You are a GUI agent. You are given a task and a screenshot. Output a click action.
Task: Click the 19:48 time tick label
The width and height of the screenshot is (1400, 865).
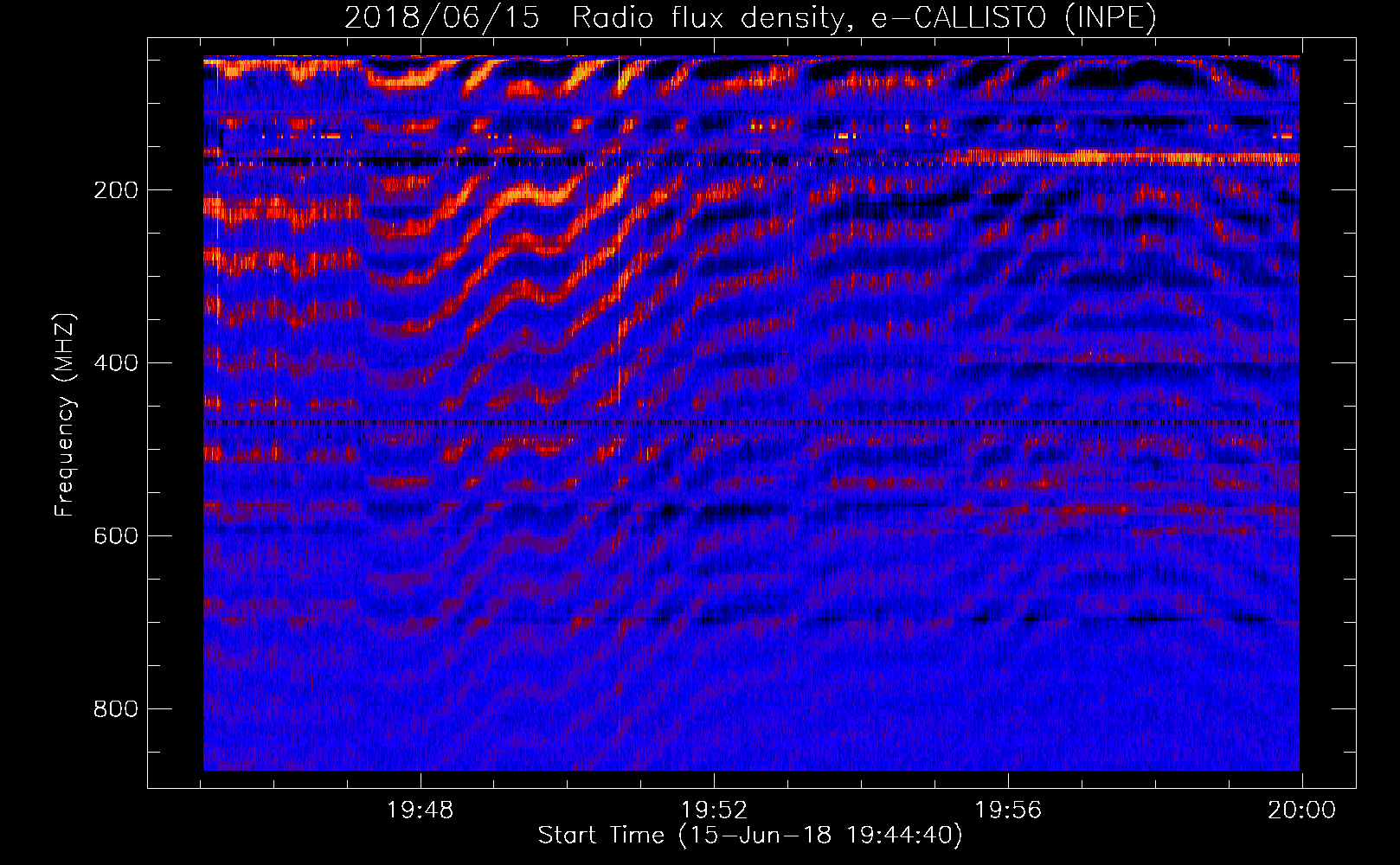point(420,811)
